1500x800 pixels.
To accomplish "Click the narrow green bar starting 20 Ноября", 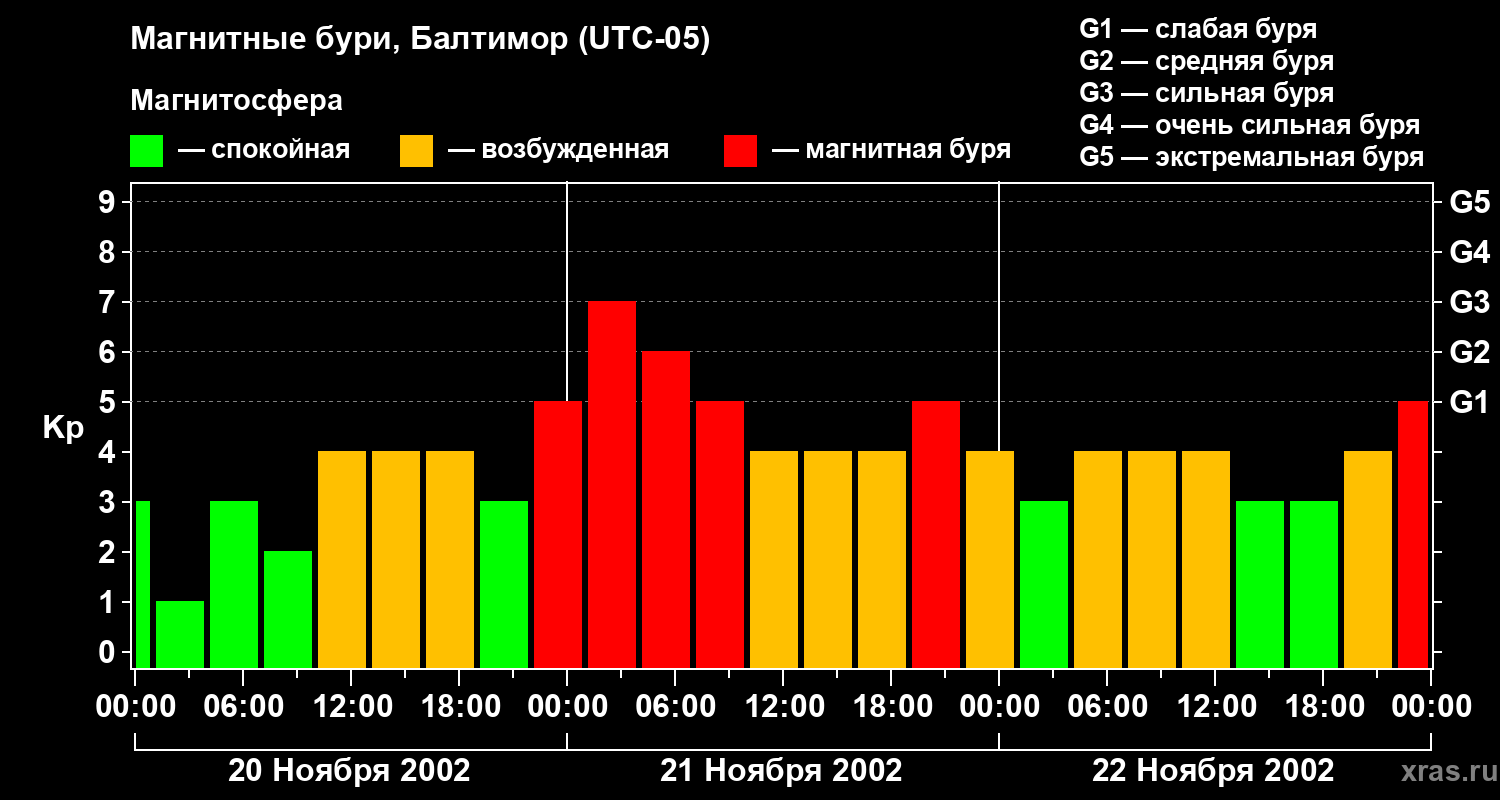I will point(142,584).
